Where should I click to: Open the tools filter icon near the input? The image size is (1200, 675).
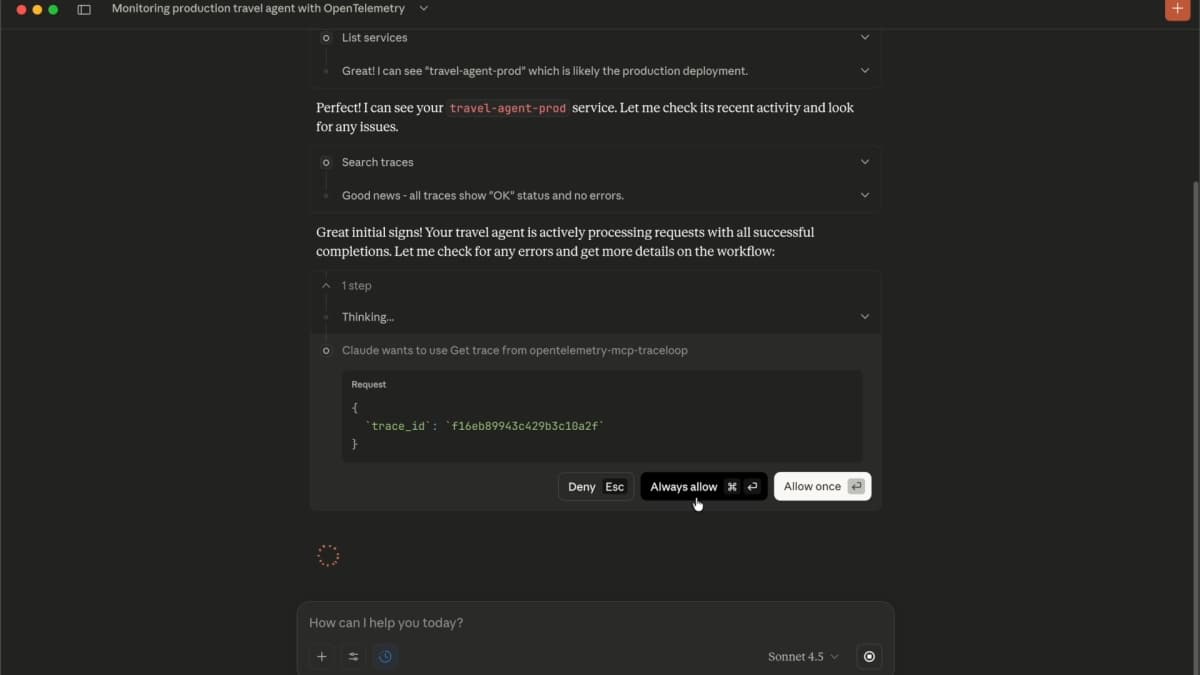pyautogui.click(x=353, y=656)
